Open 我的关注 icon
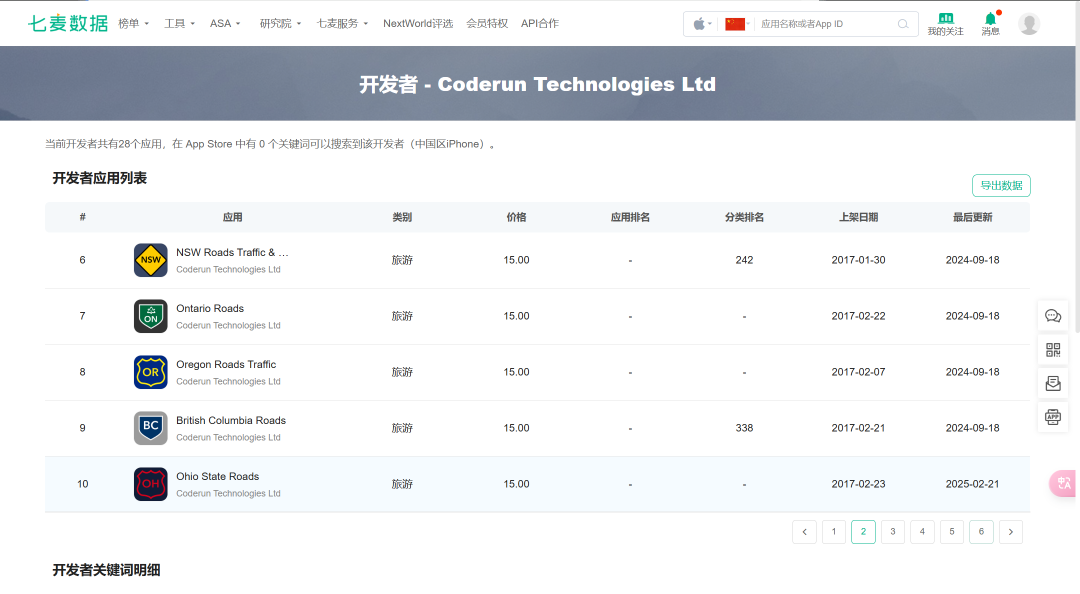The image size is (1080, 594). [945, 24]
